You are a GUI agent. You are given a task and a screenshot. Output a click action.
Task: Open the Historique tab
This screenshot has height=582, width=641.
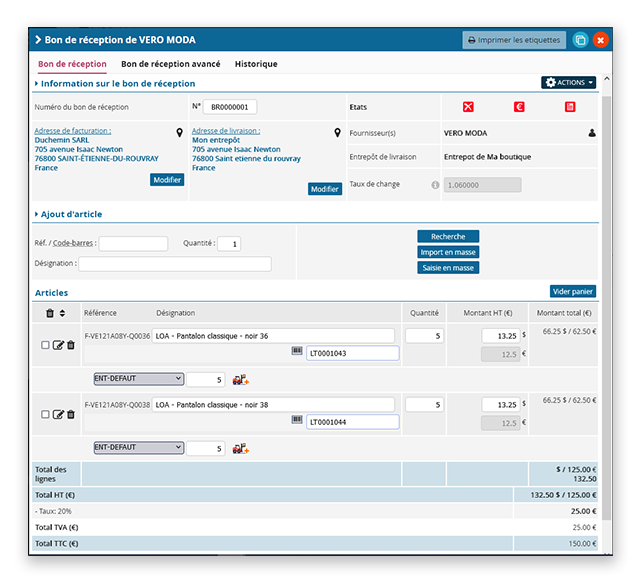pos(256,64)
